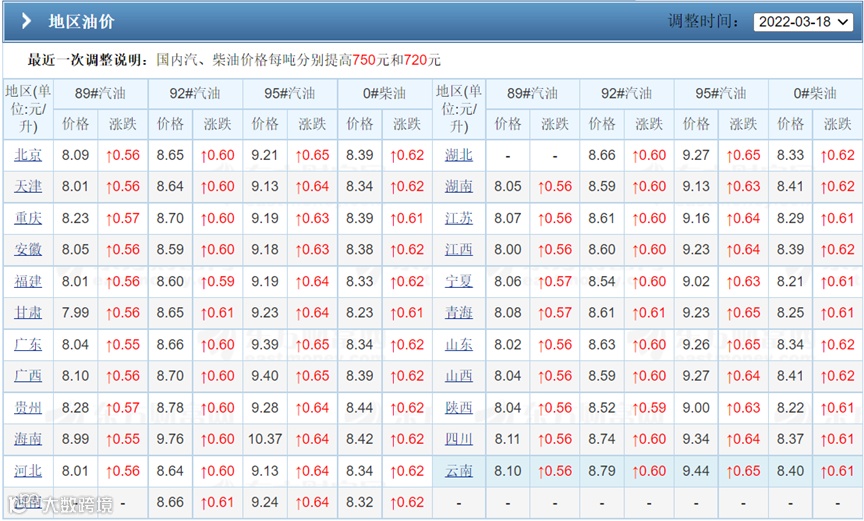
Task: Select 四川 95# price 9.34
Action: [x=696, y=439]
